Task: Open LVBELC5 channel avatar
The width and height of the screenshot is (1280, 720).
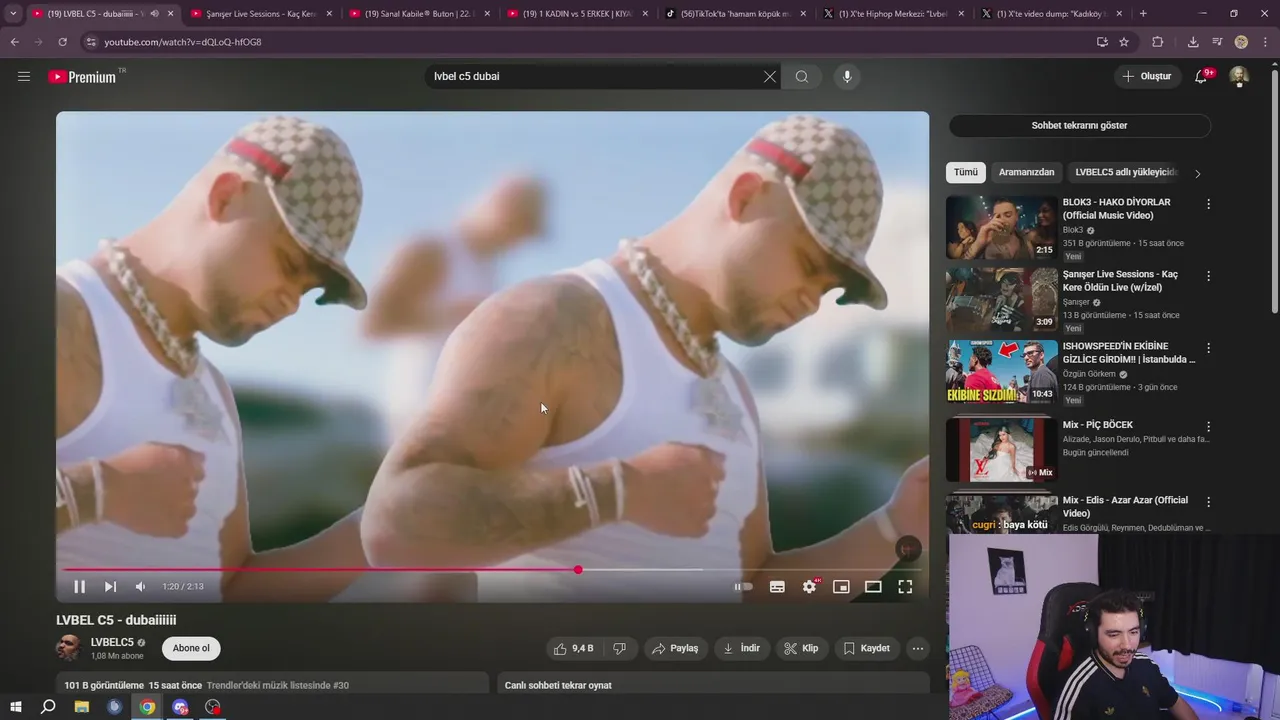Action: 68,648
